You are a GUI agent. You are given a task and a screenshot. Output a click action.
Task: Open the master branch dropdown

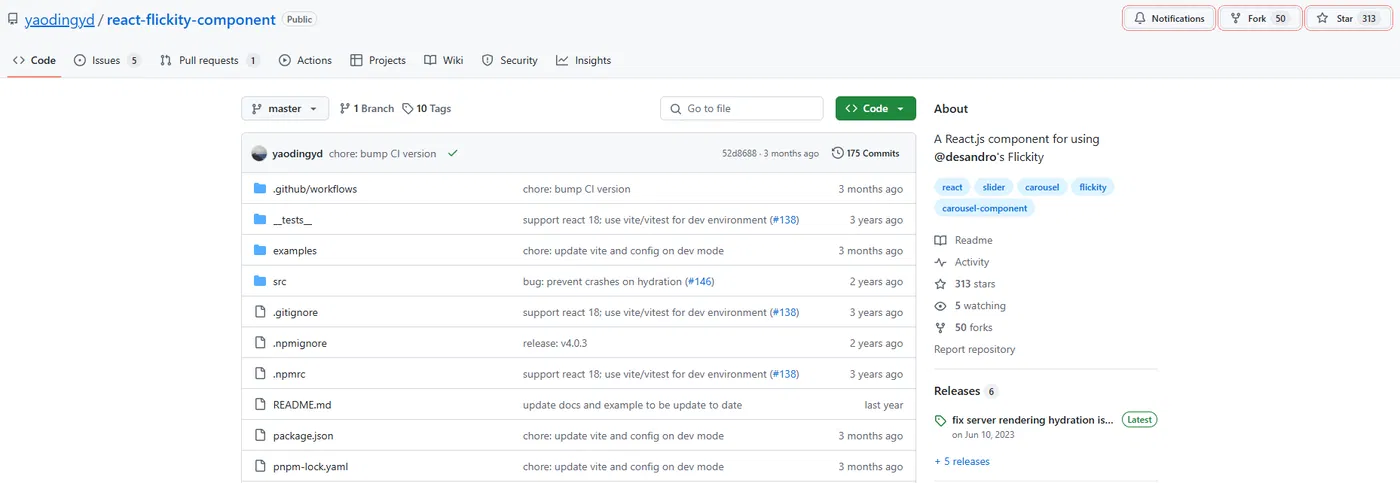tap(285, 108)
